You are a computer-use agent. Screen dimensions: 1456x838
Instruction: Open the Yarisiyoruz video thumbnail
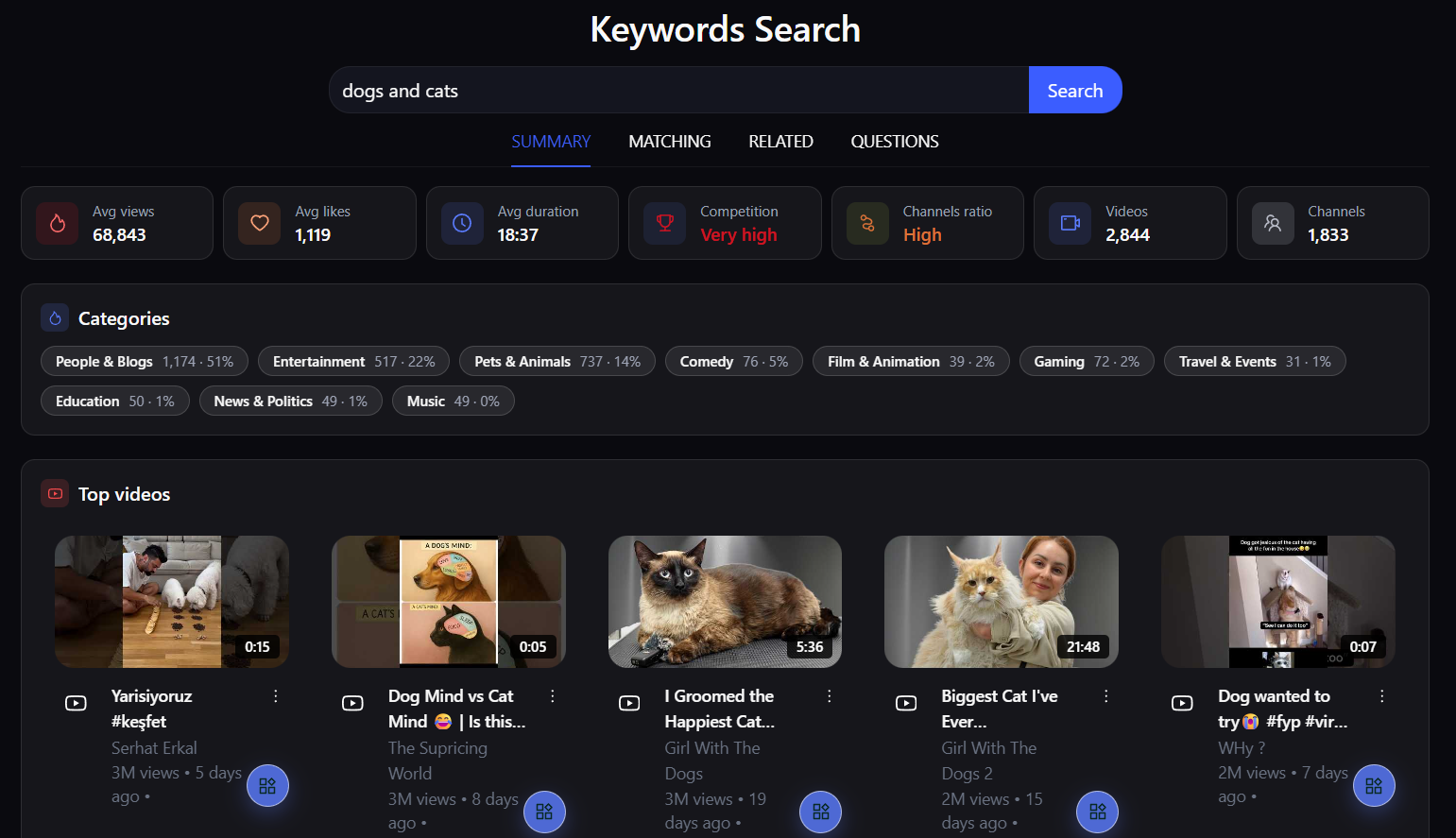click(172, 602)
